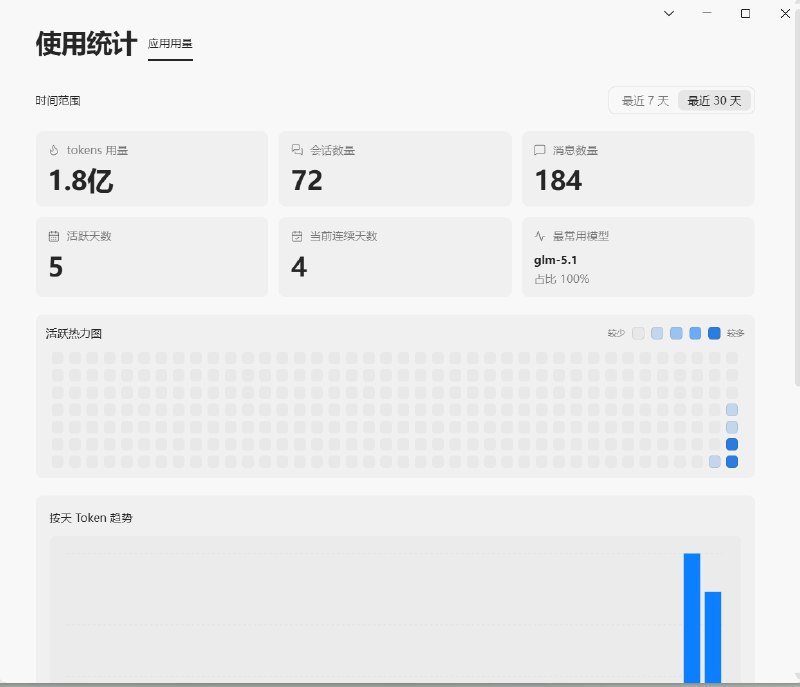Click the tallest bar in Token trend chart
This screenshot has width=800, height=687.
click(692, 618)
